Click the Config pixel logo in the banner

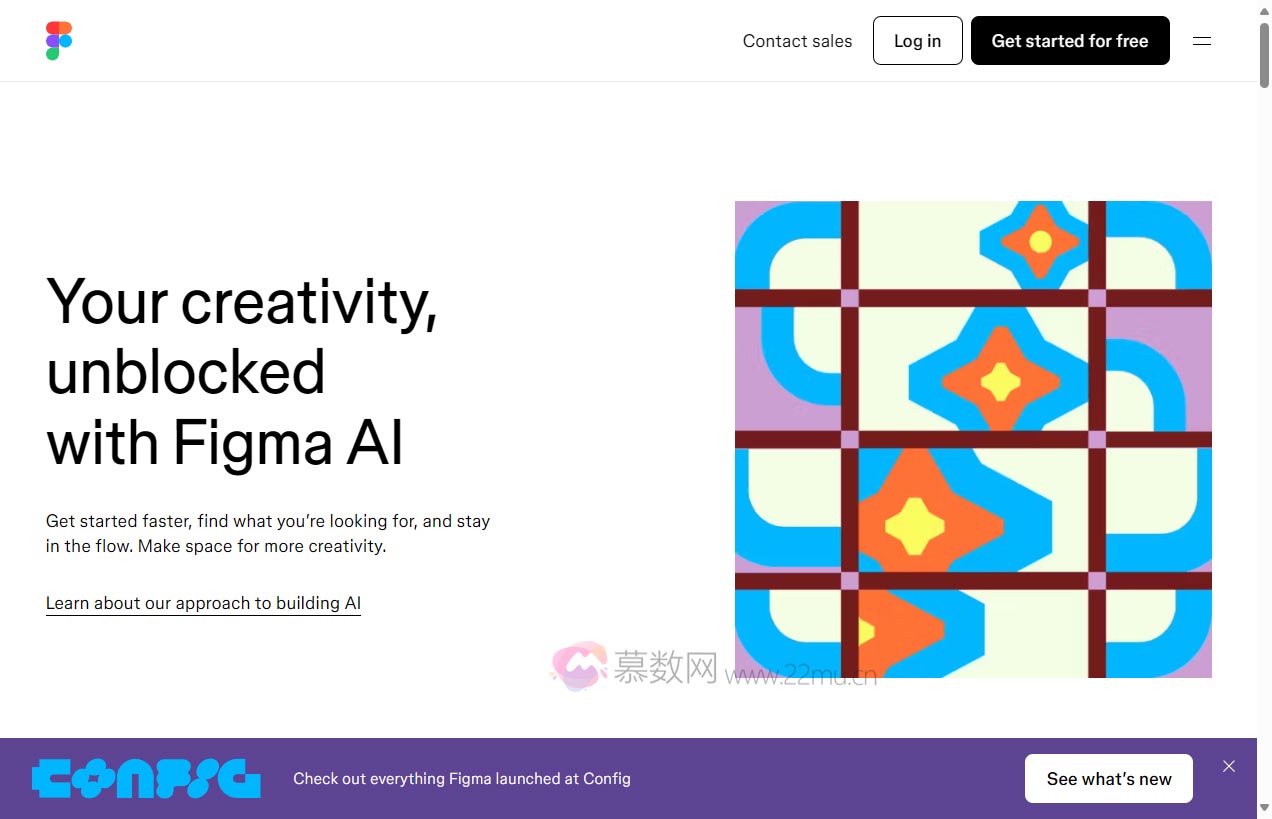click(146, 778)
